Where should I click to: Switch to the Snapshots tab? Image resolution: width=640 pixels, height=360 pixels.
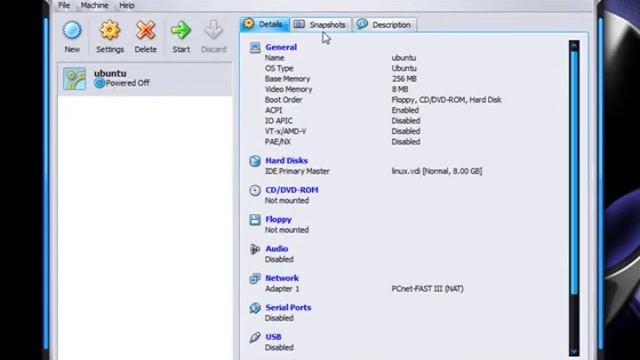pos(320,24)
